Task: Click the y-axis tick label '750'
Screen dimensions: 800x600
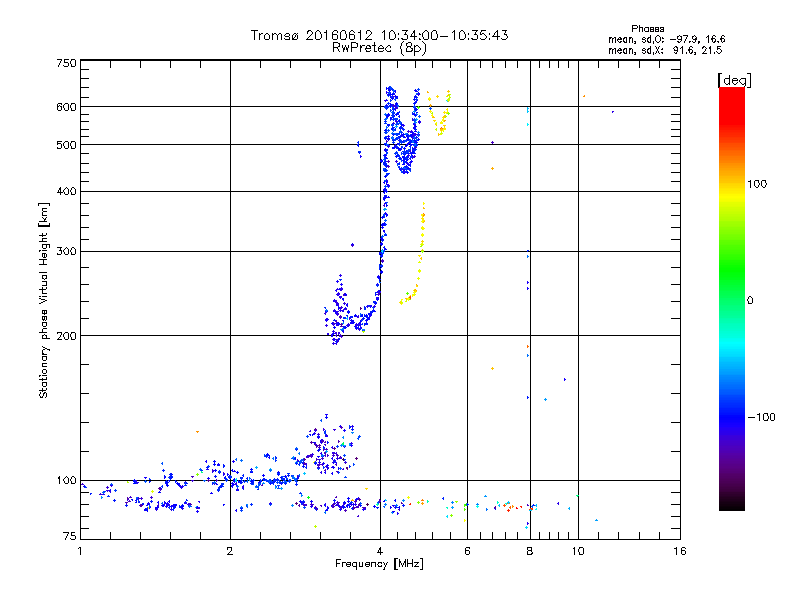Action: point(66,63)
